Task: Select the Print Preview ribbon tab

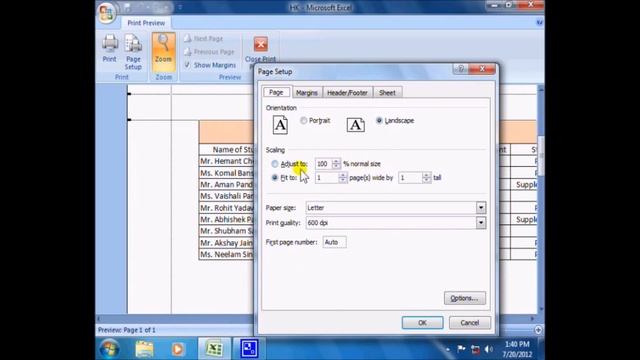Action: (x=146, y=23)
